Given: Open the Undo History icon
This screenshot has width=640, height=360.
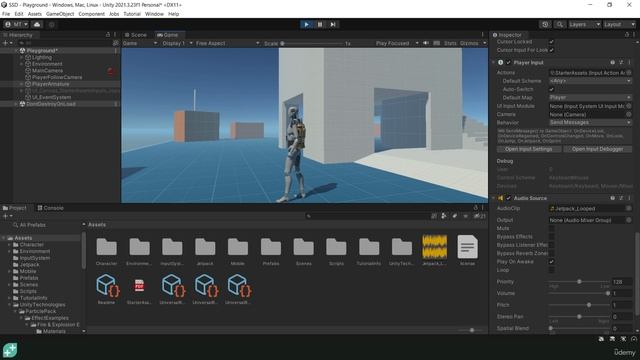Looking at the screenshot, I should click(x=545, y=24).
